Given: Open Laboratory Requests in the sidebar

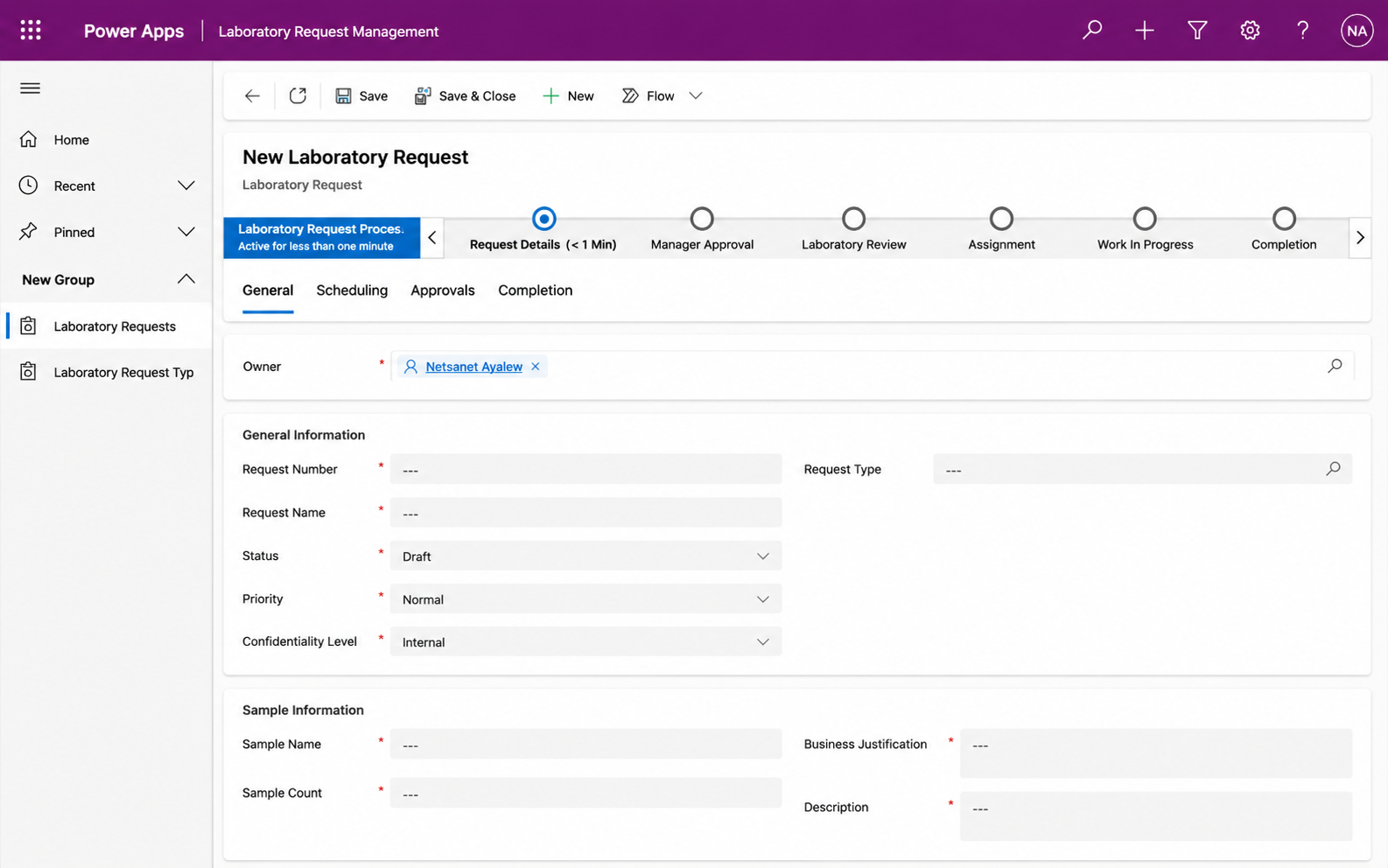Looking at the screenshot, I should pyautogui.click(x=106, y=326).
